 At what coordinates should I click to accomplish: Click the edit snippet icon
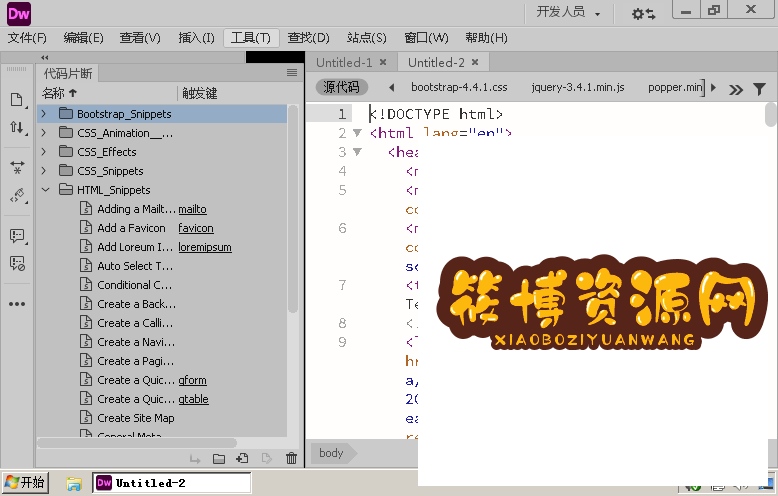click(266, 459)
